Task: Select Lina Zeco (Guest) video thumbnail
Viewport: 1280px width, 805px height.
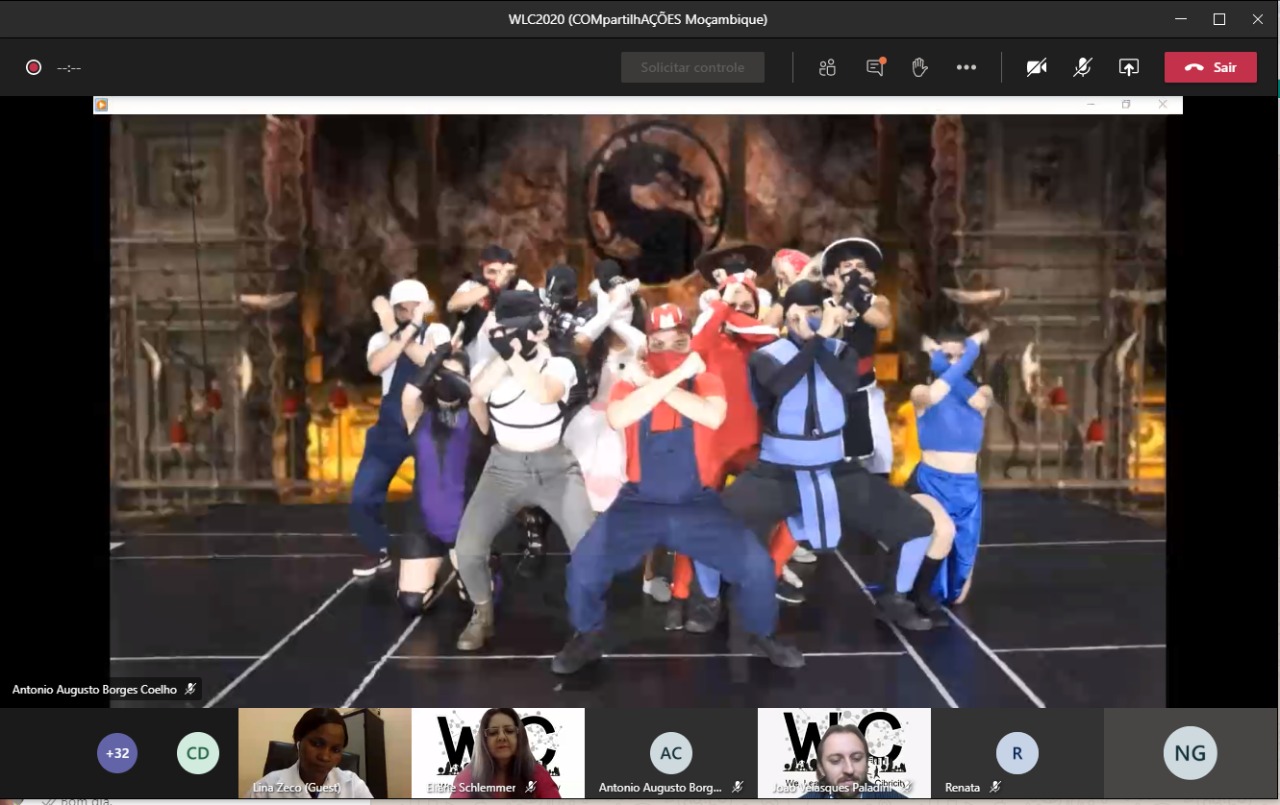Action: (325, 753)
